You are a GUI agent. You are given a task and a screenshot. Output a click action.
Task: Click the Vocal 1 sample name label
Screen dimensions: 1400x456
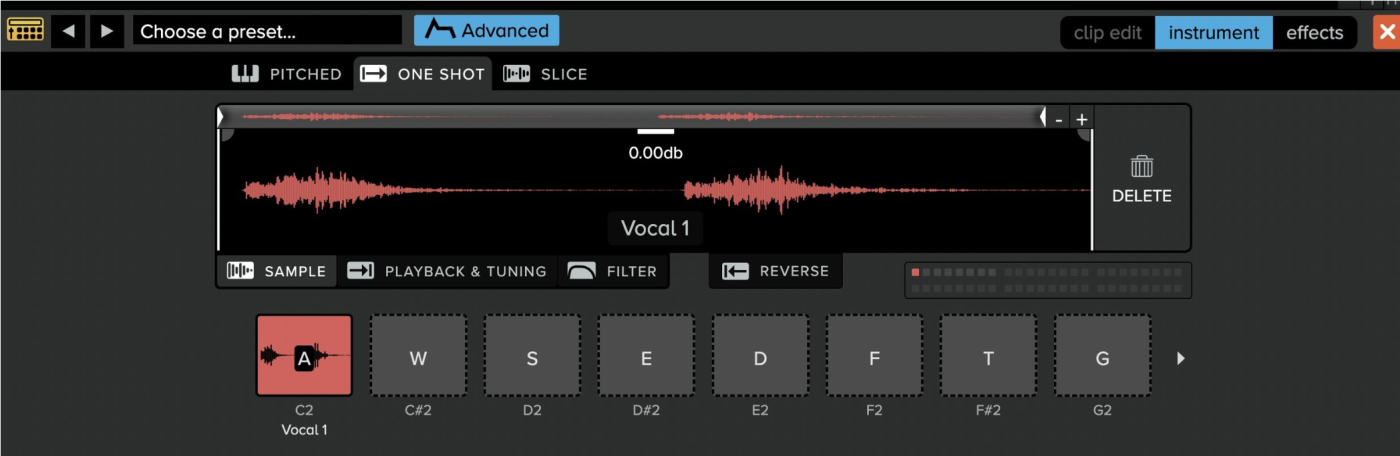click(655, 228)
